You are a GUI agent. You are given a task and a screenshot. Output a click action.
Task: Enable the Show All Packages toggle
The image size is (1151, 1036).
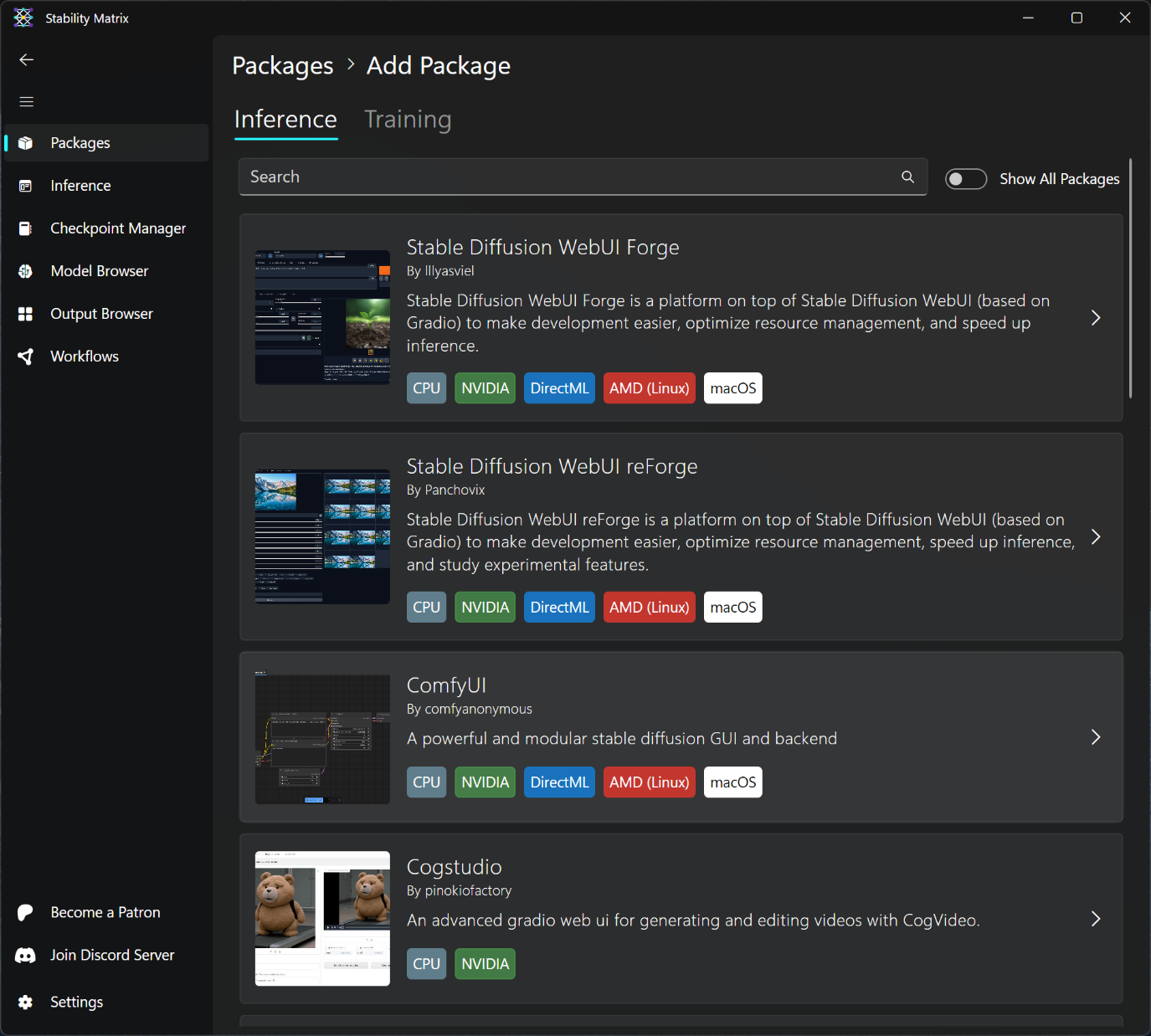pos(966,179)
